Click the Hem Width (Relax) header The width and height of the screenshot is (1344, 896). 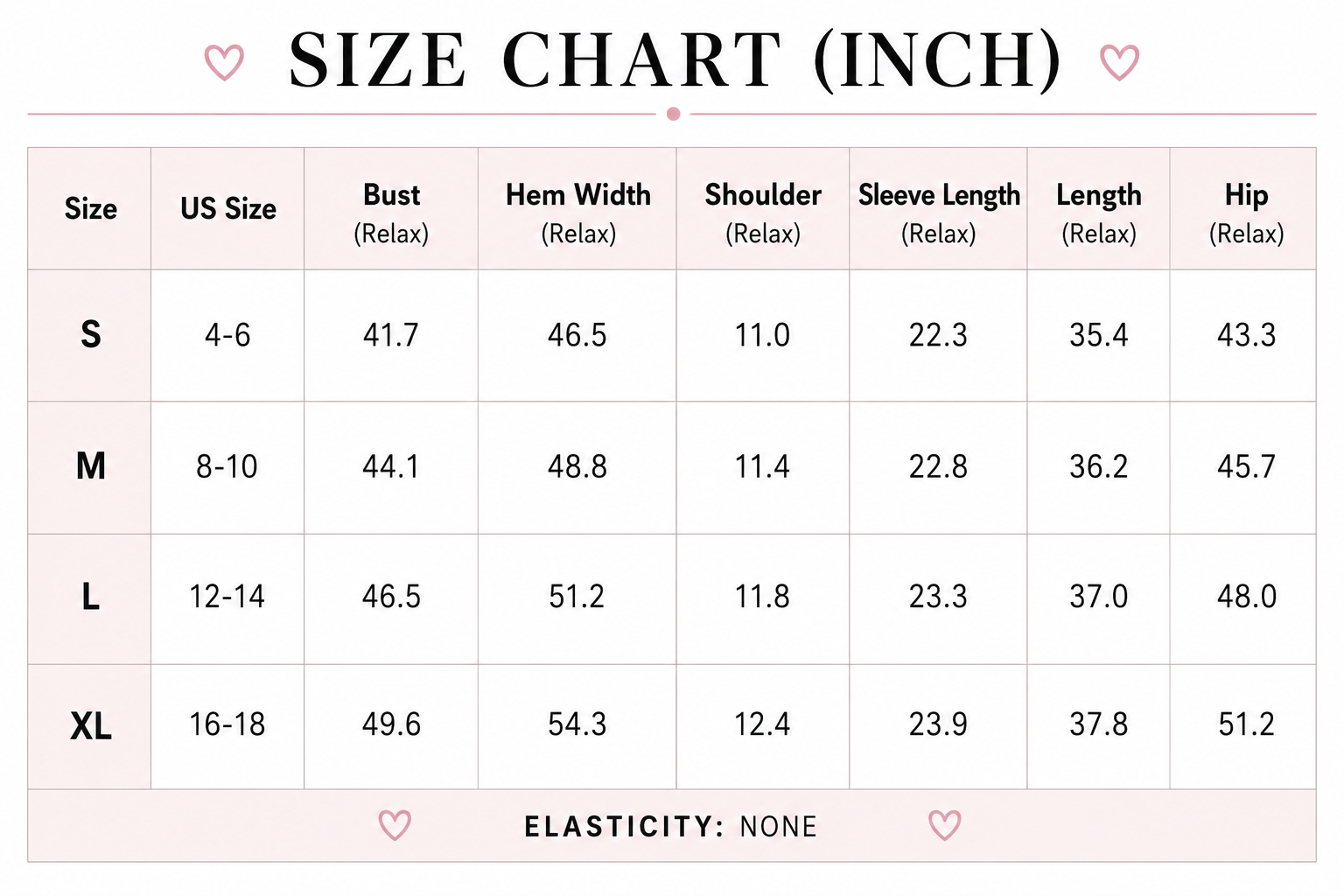578,213
